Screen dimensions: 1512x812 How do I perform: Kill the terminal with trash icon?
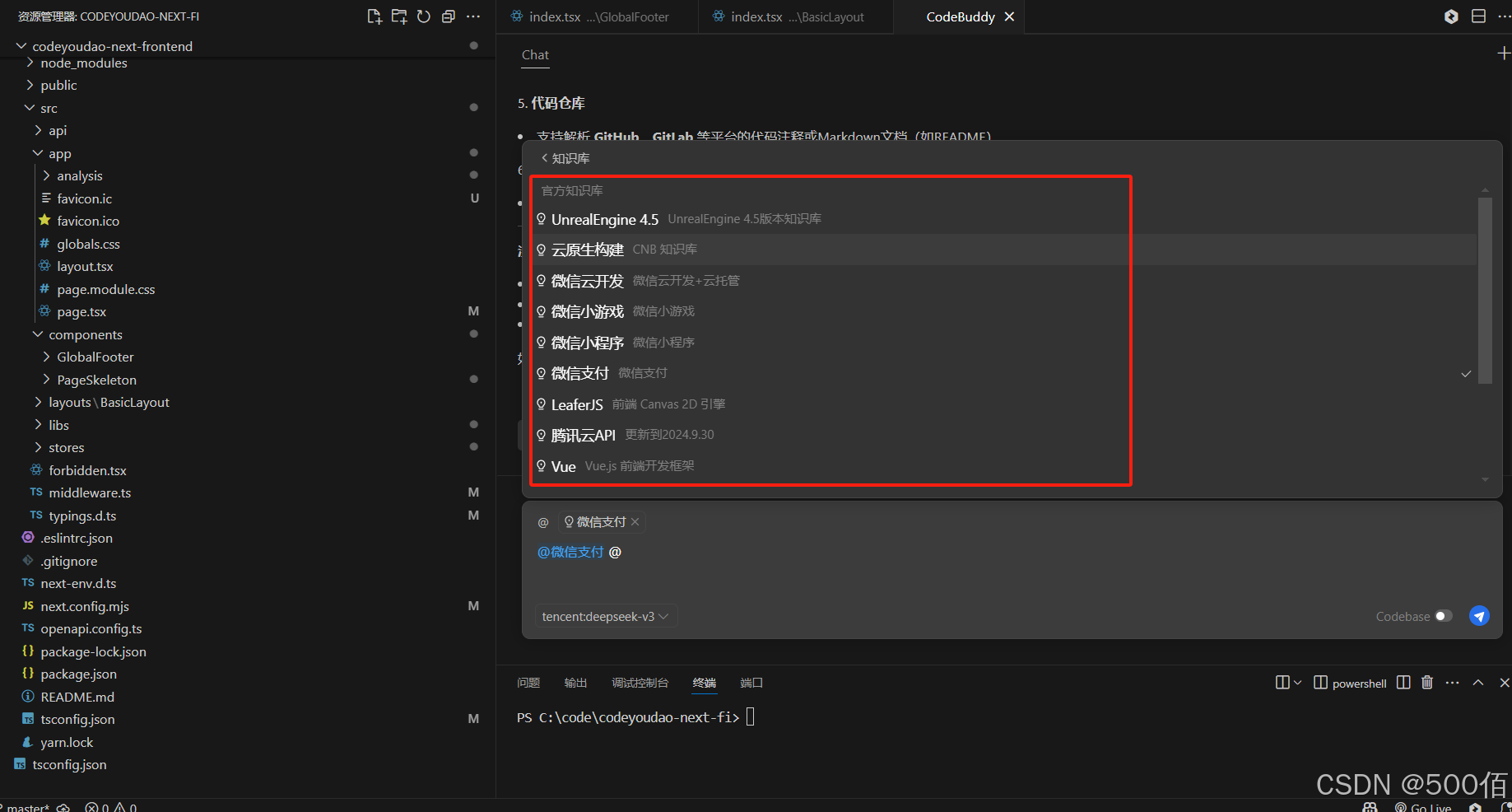coord(1428,683)
